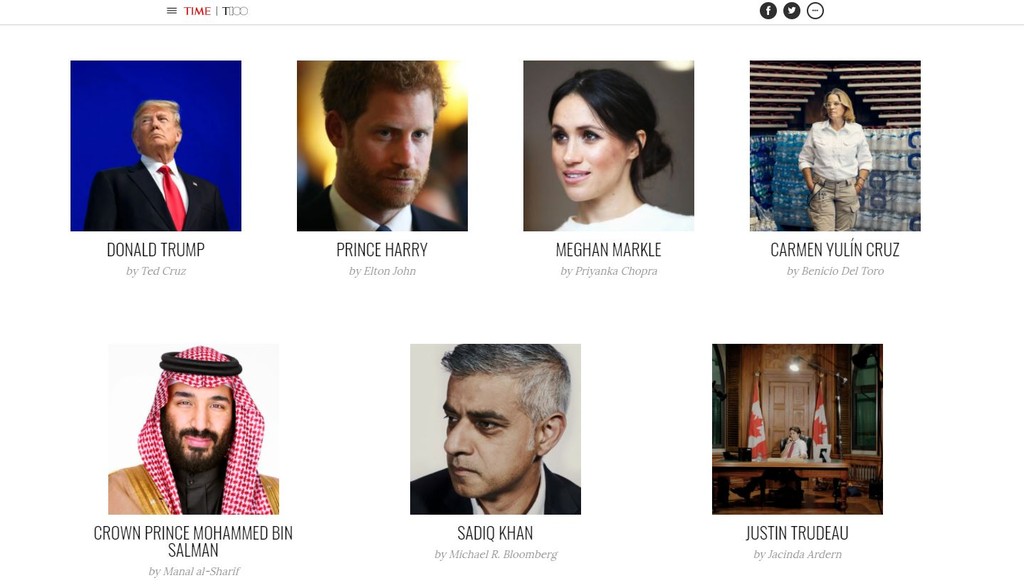1024x588 pixels.
Task: Open Meghan Markle portrait thumbnail
Action: 609,146
